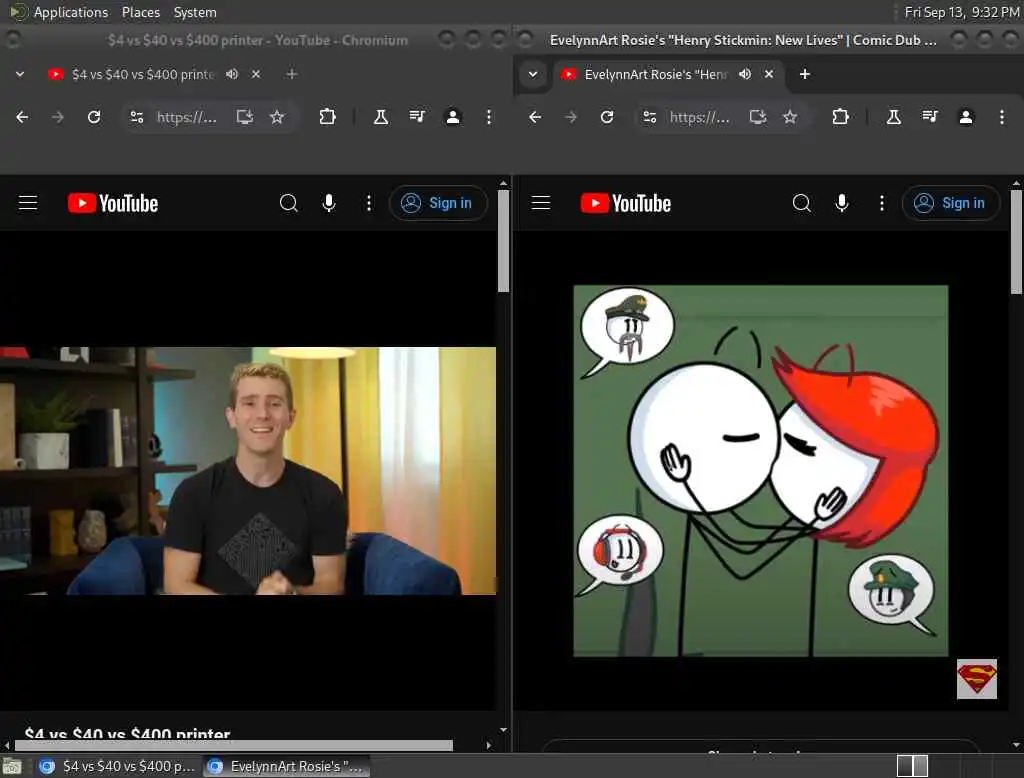
Task: Open Chrome Labs flask in right window
Action: coord(894,117)
